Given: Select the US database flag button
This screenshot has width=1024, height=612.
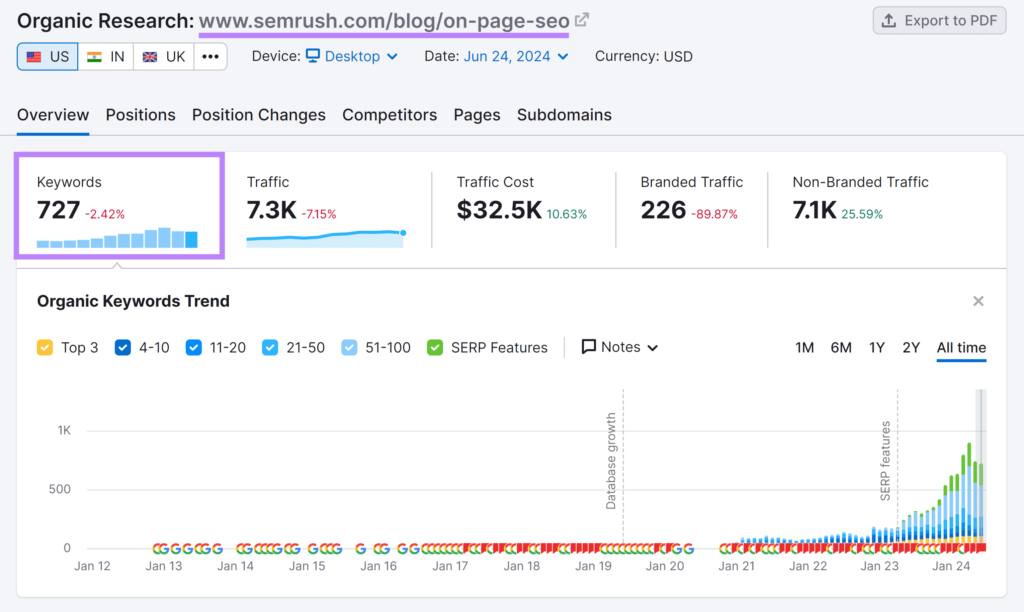Looking at the screenshot, I should (48, 57).
